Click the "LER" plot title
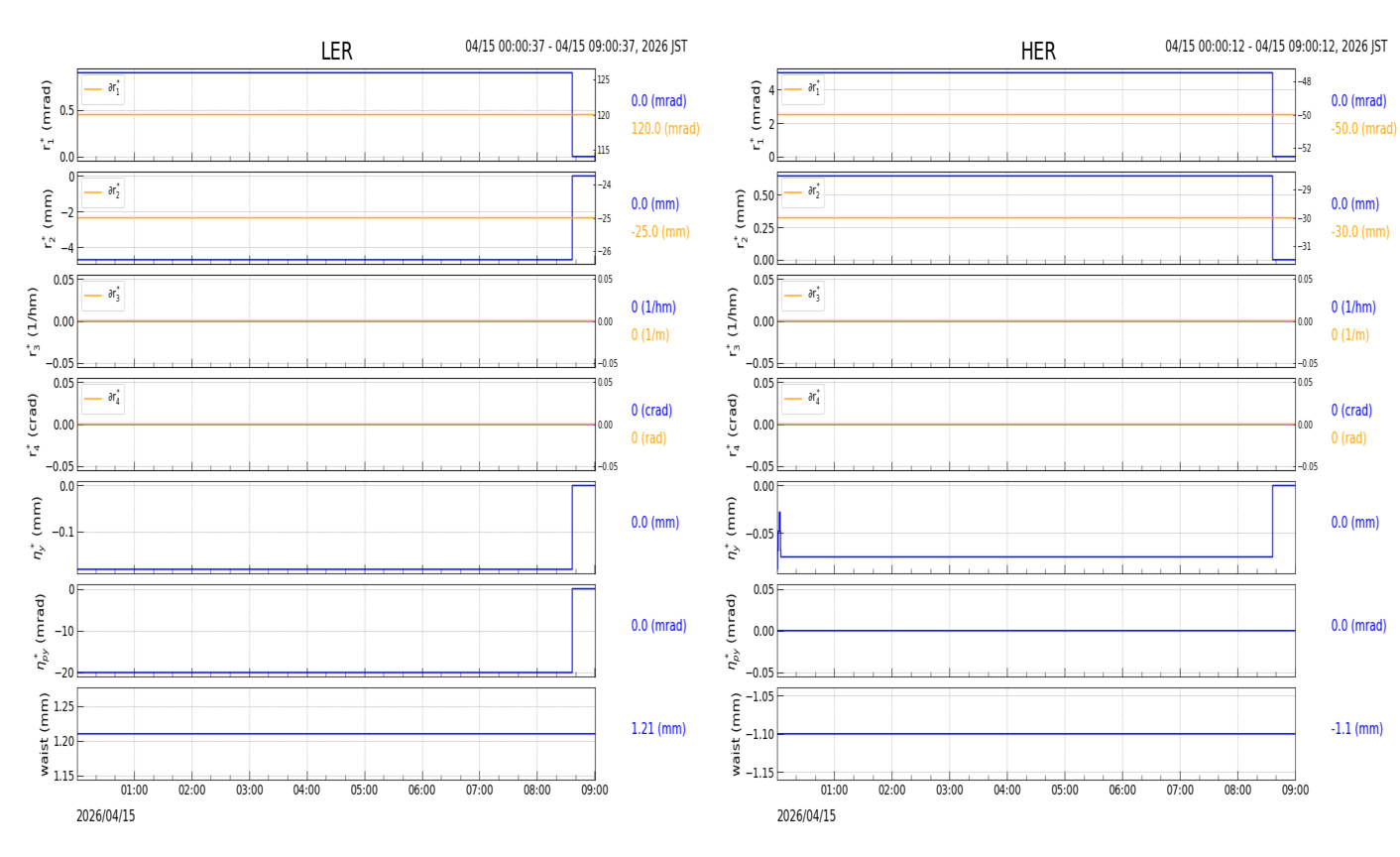The image size is (1400, 857). [336, 52]
